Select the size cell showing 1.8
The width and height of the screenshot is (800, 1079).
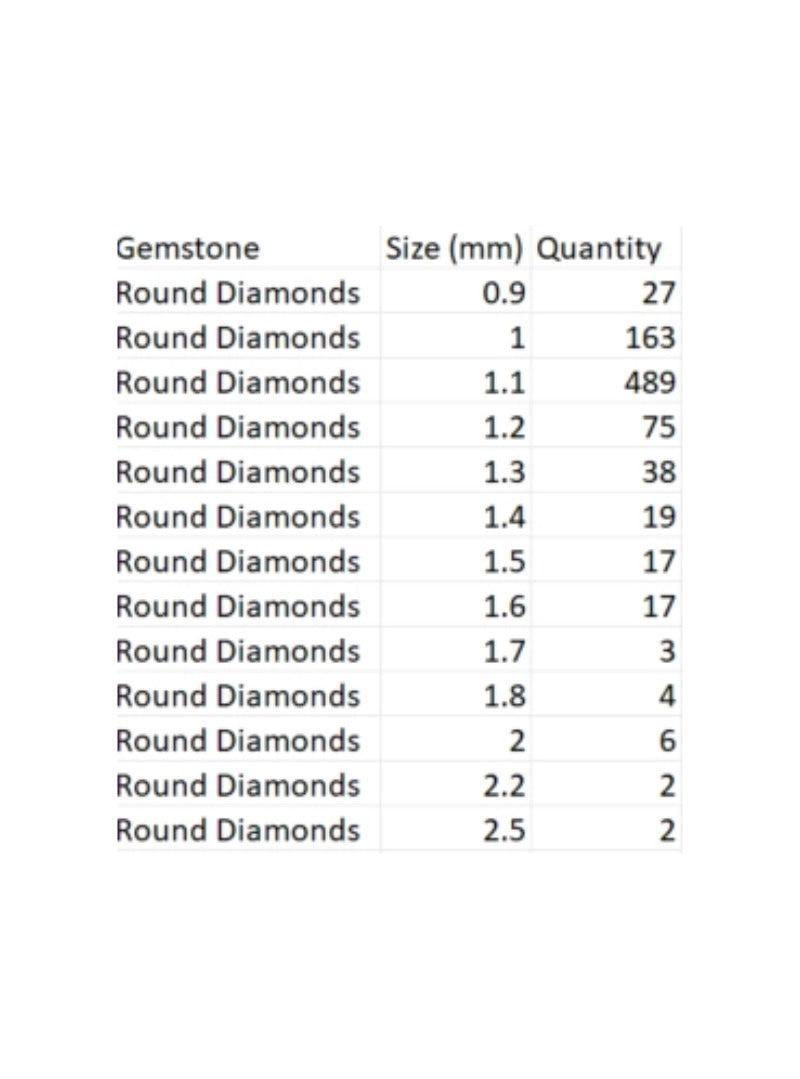[504, 696]
